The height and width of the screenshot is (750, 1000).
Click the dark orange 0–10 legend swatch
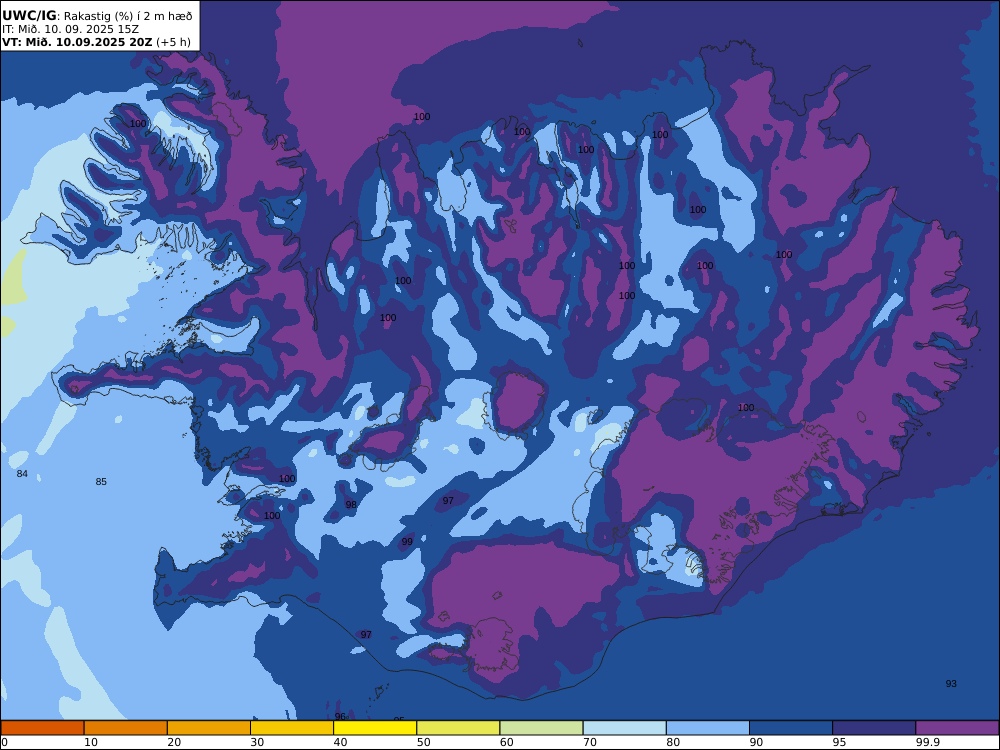43,728
